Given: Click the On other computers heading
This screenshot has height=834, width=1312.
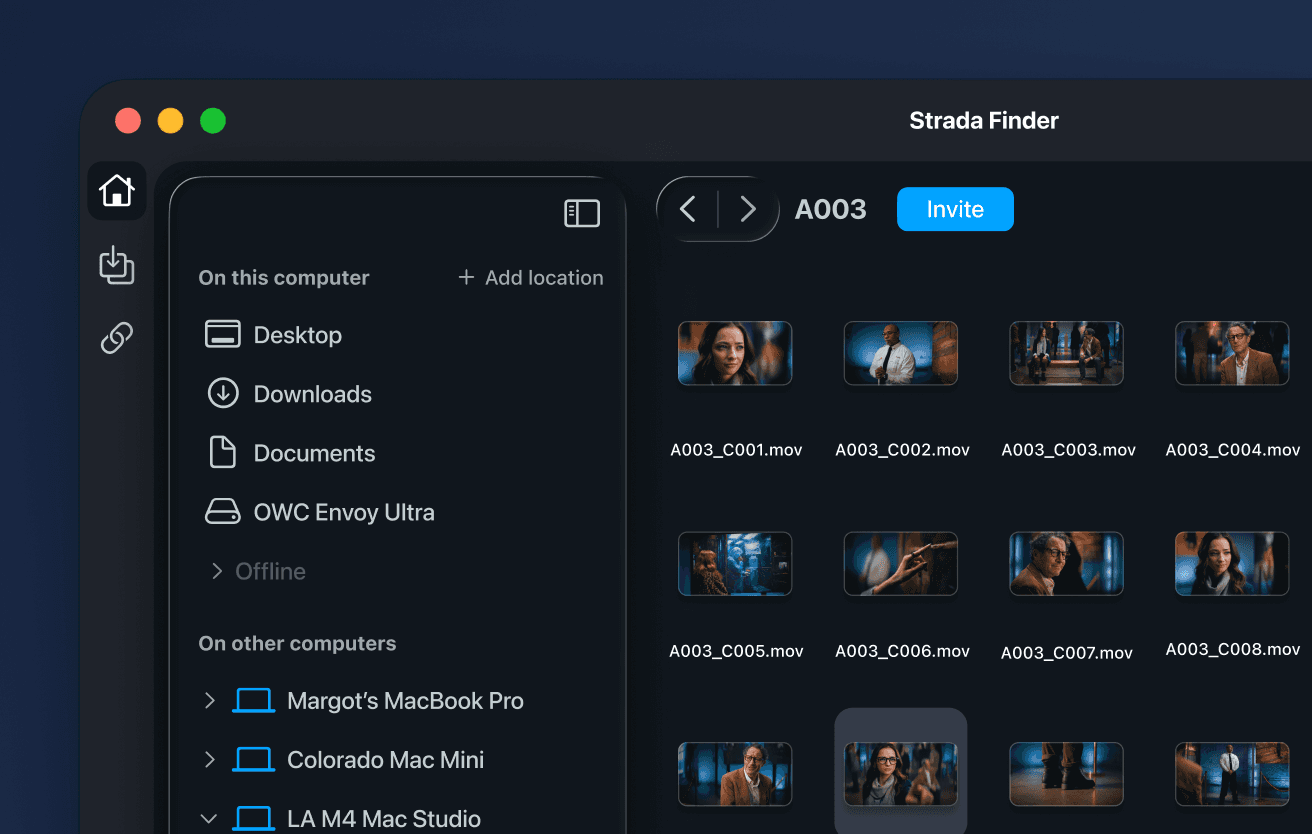Looking at the screenshot, I should pyautogui.click(x=297, y=644).
